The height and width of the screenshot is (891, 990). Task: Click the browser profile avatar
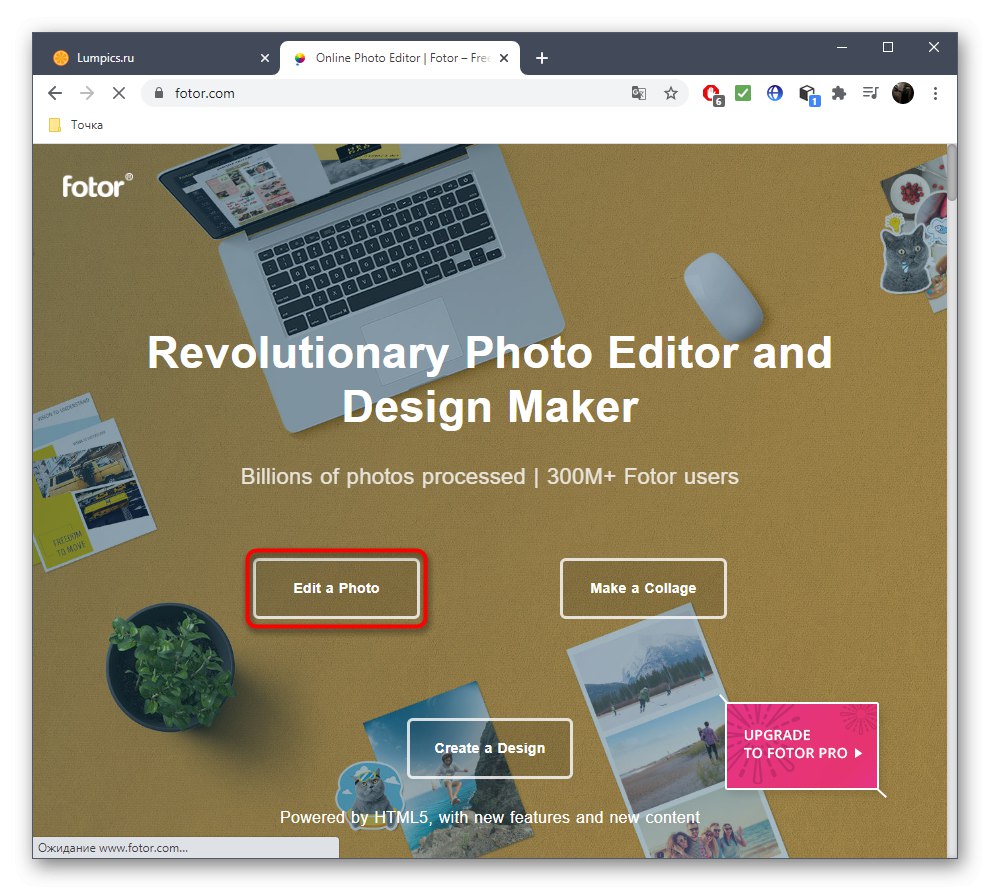coord(903,93)
